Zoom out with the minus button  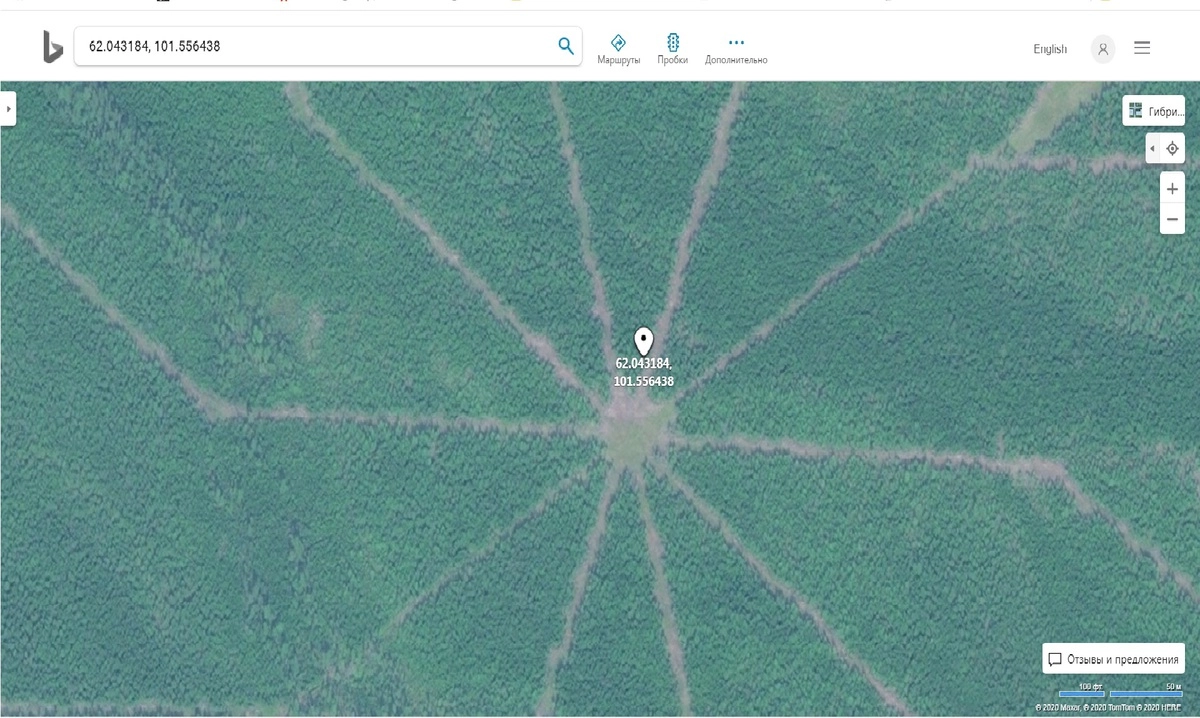click(x=1172, y=218)
